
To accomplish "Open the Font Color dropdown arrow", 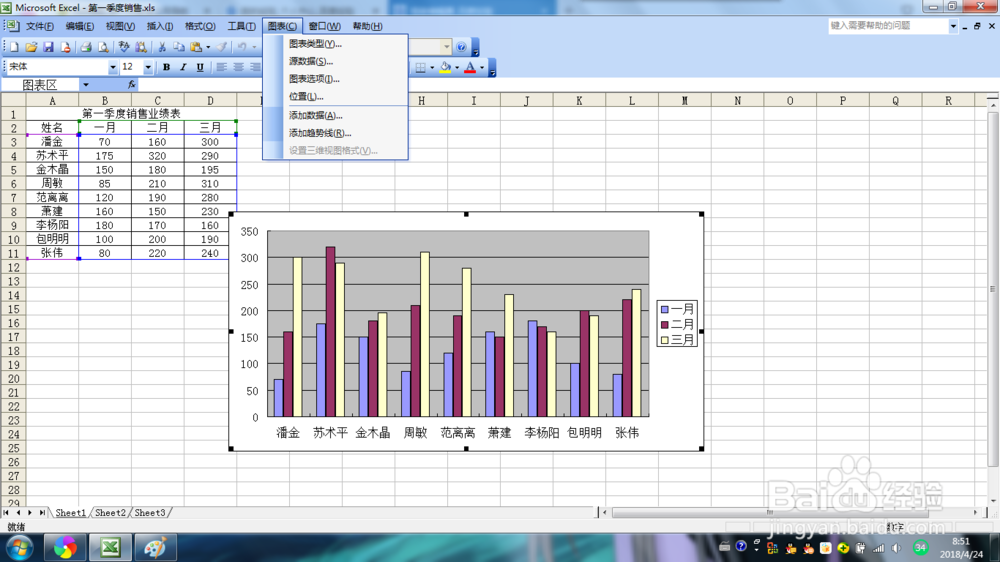I will click(x=482, y=68).
